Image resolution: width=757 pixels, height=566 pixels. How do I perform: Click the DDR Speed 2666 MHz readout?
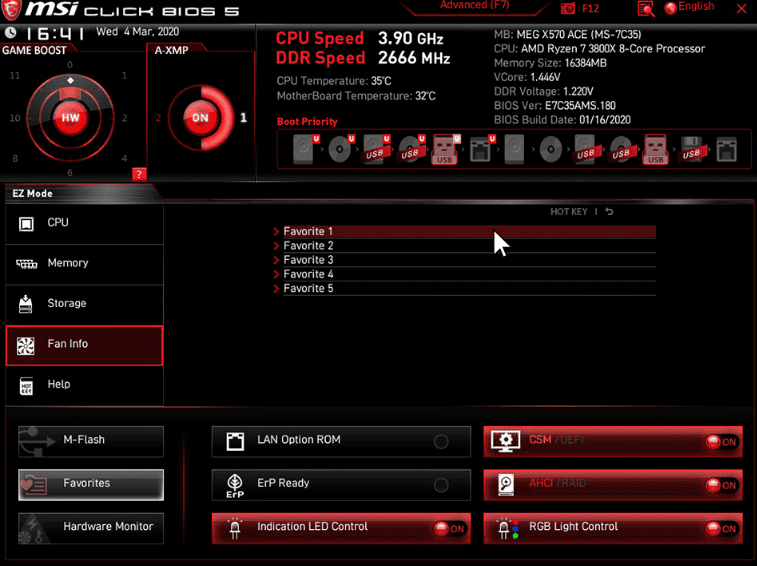(x=363, y=58)
